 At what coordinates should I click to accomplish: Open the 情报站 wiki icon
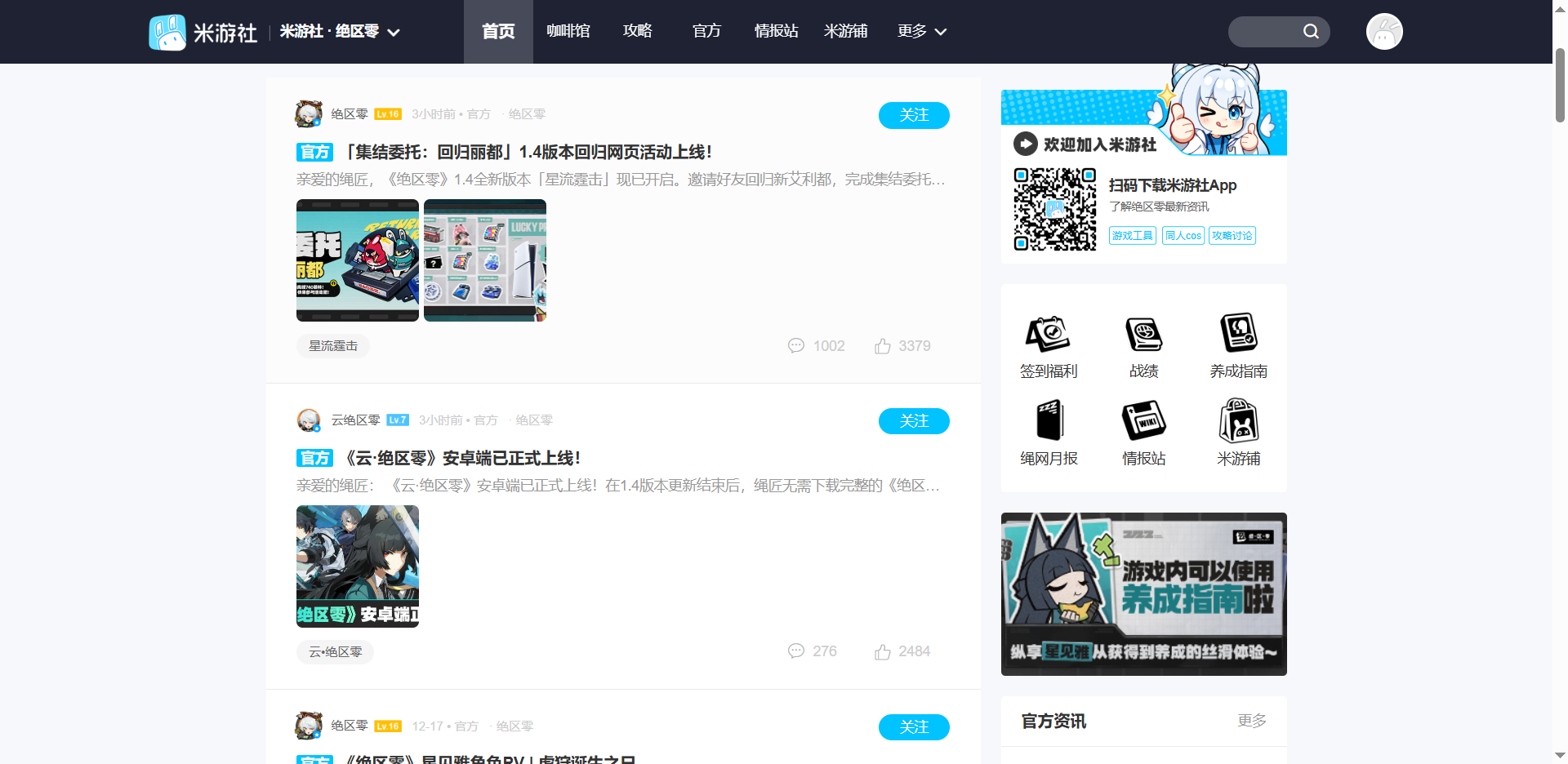[1143, 420]
